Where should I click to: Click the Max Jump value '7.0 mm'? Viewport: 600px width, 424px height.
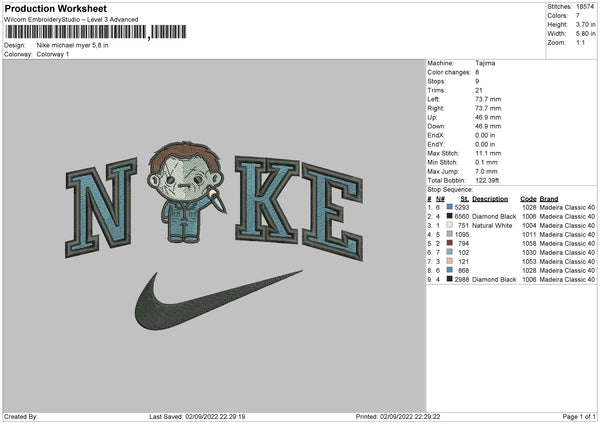(x=486, y=171)
